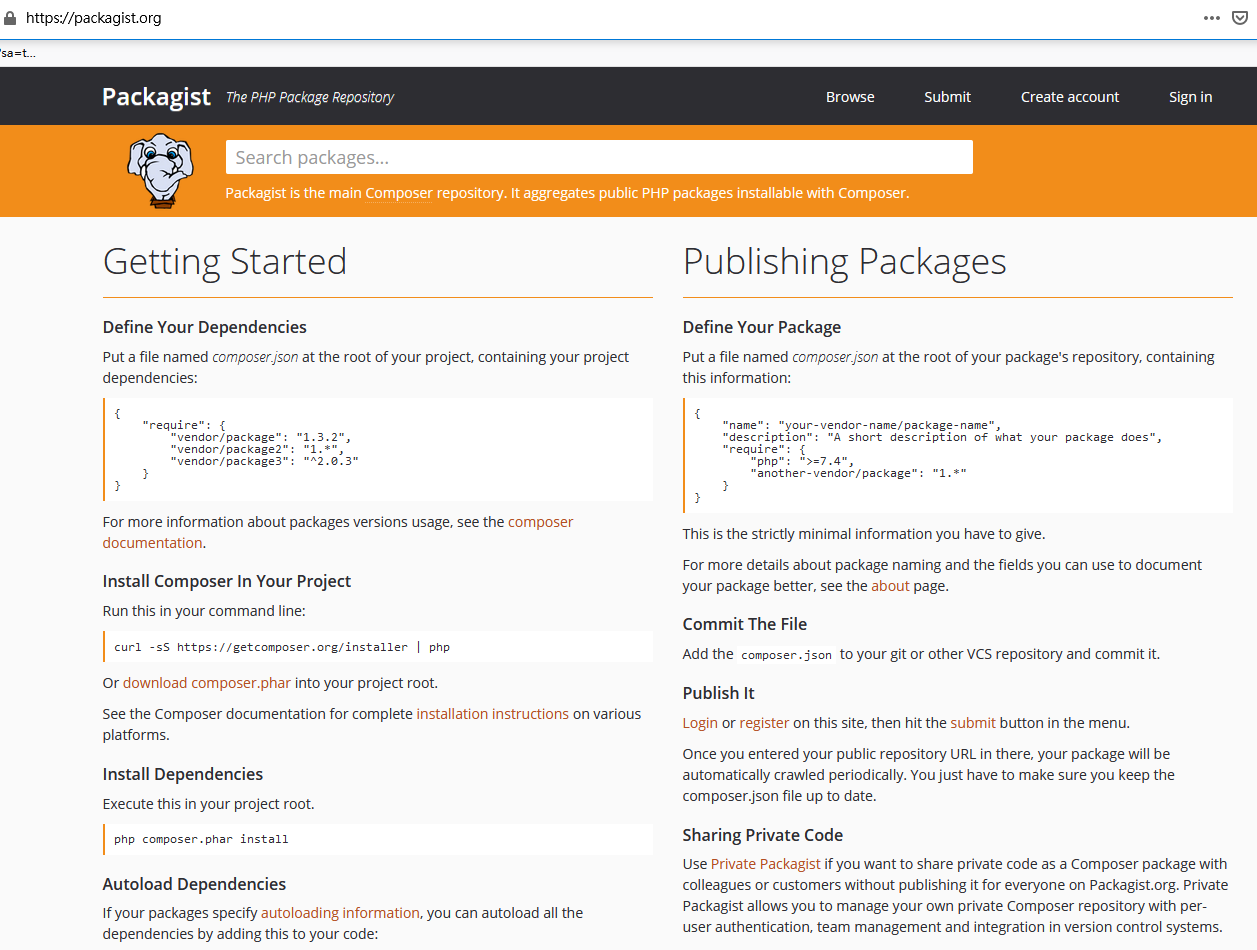Open the Submit page from navigation
Viewport: 1257px width, 950px height.
click(x=947, y=97)
